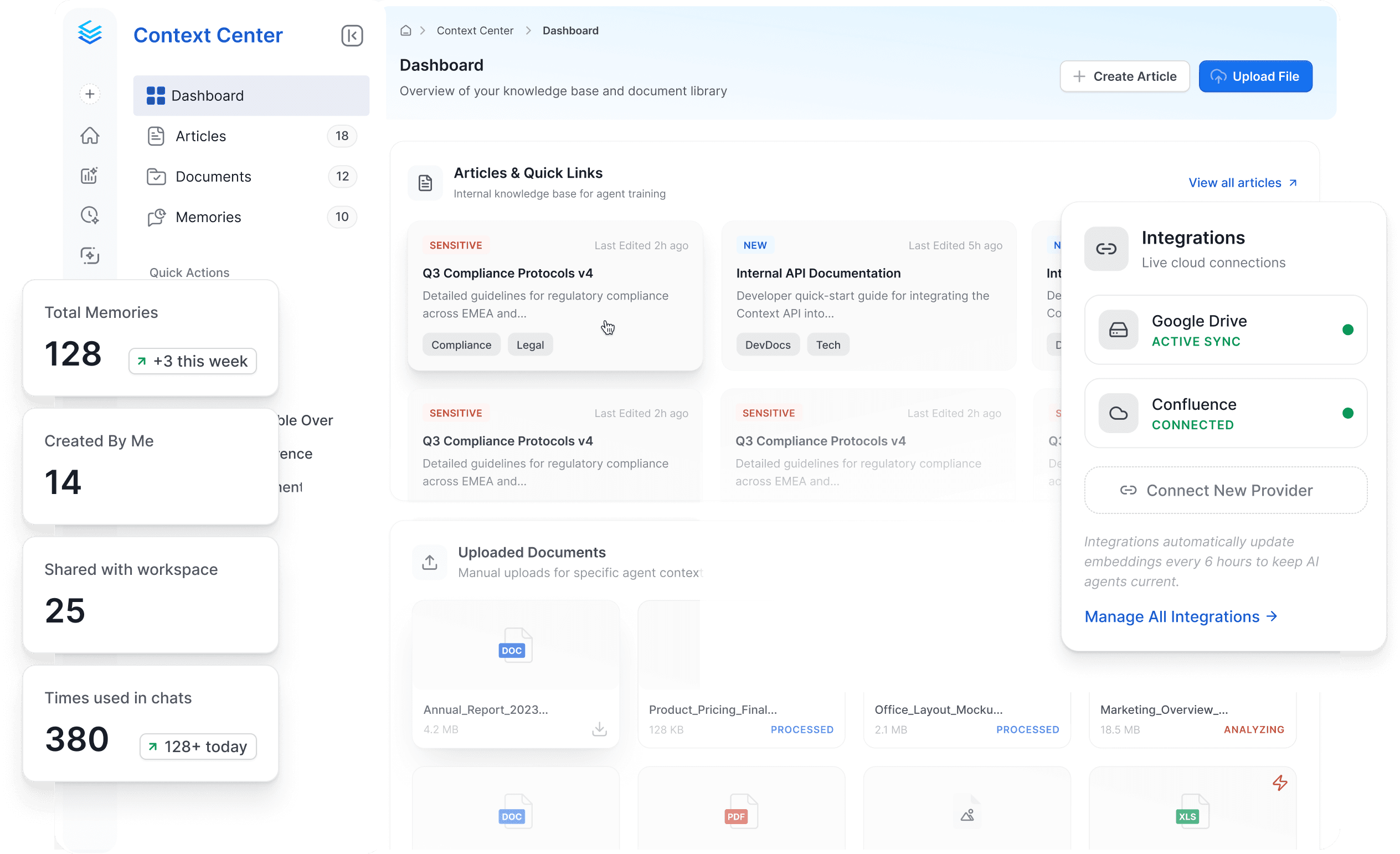
Task: Open Documents in the sidebar menu
Action: point(251,176)
